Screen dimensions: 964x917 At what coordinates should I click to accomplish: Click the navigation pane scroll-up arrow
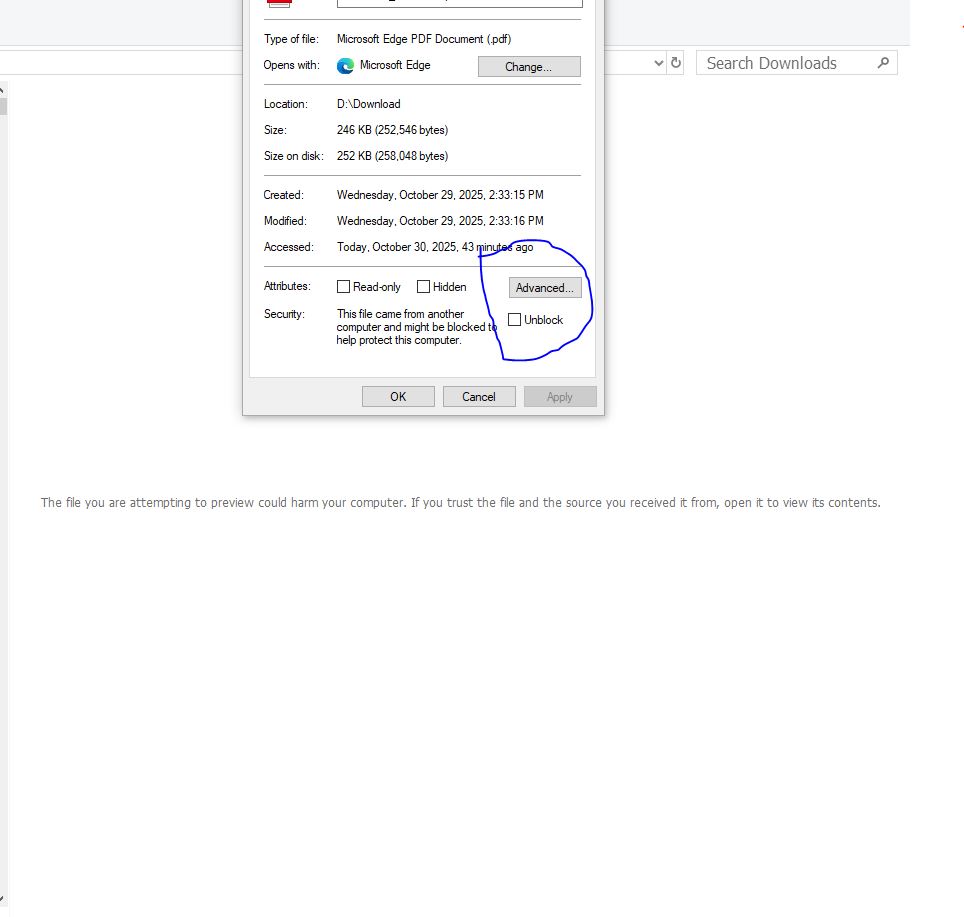[3, 88]
